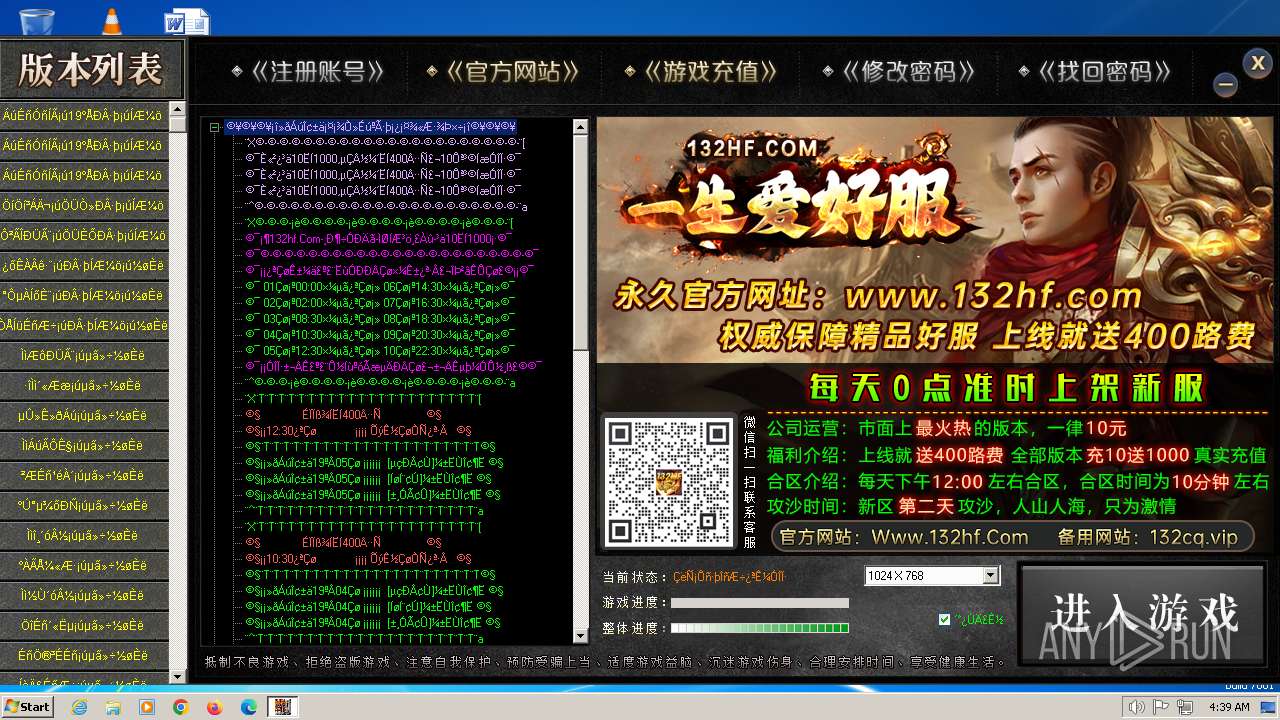Select tree row listing 03 08:30 and 08 18:30
1280x720 pixels.
380,318
